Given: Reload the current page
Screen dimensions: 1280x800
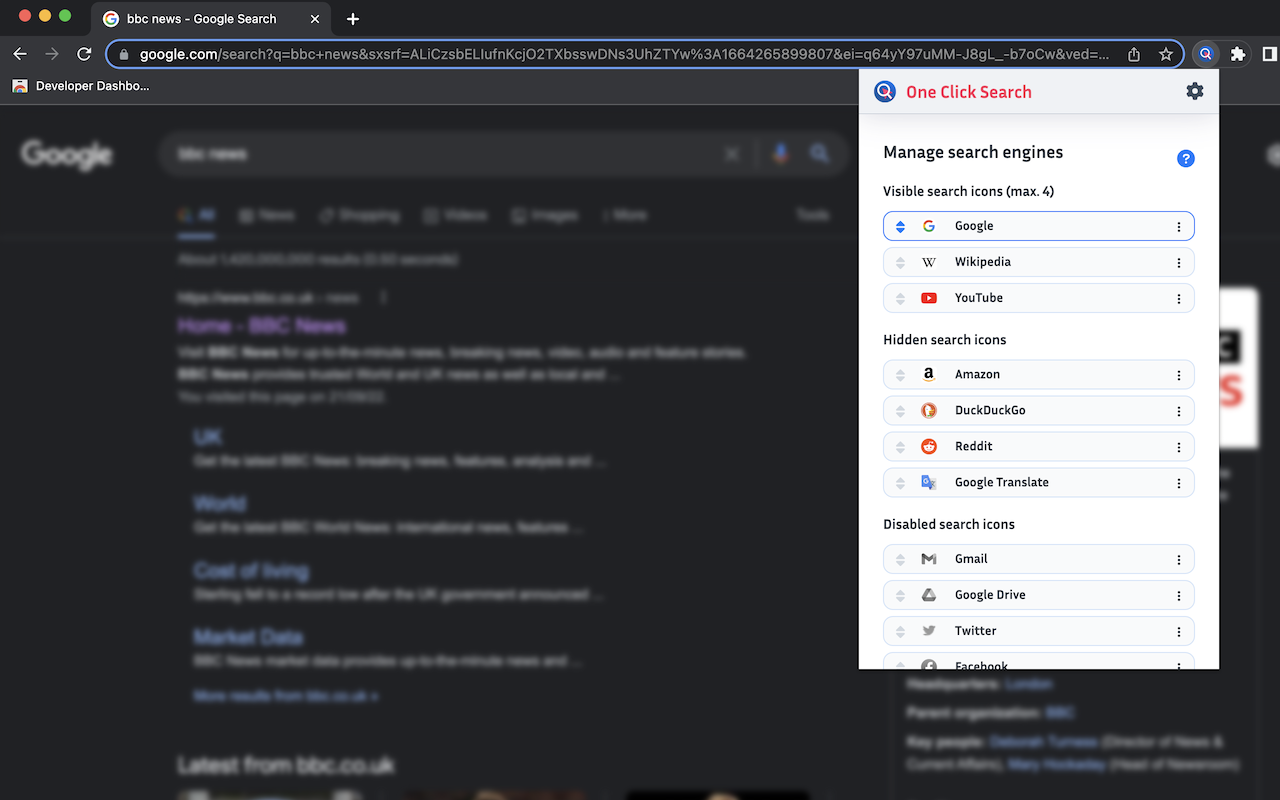Looking at the screenshot, I should pyautogui.click(x=84, y=54).
